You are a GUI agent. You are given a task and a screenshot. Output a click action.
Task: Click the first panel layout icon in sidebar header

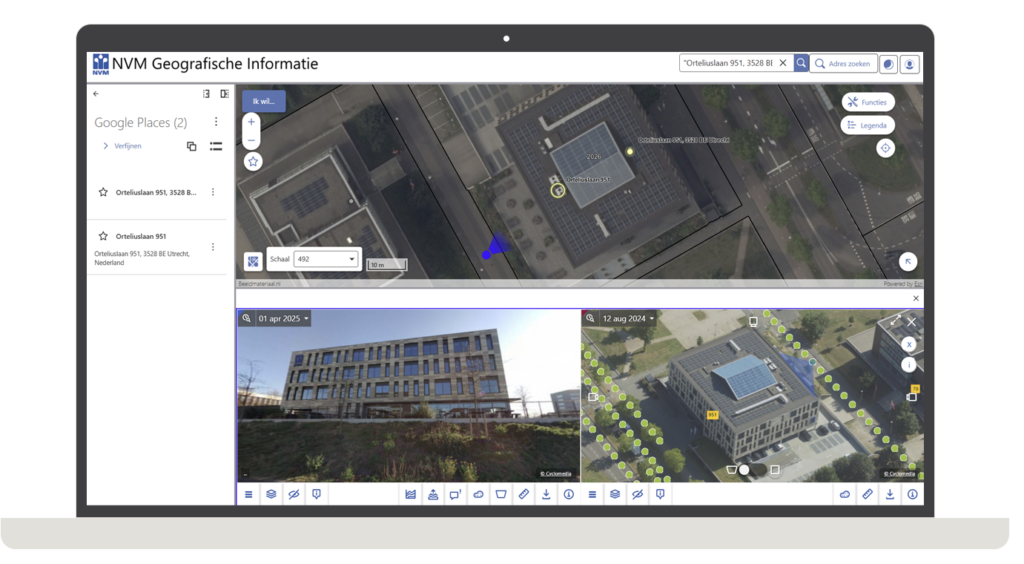tap(206, 94)
